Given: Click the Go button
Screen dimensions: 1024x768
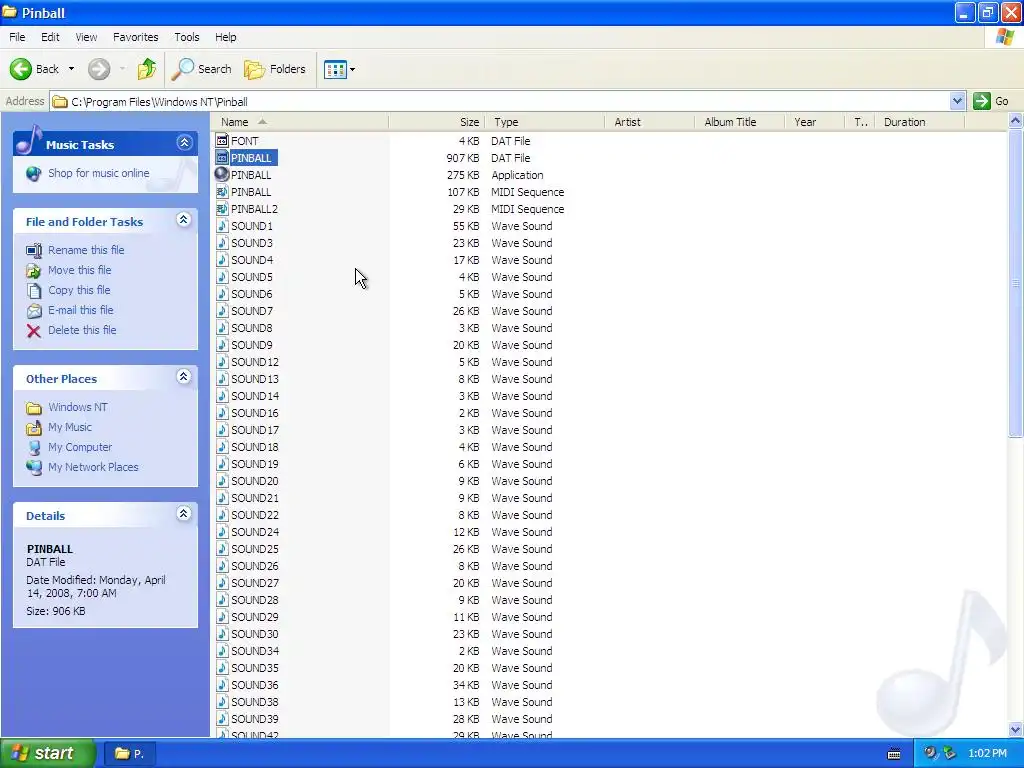Looking at the screenshot, I should point(991,101).
